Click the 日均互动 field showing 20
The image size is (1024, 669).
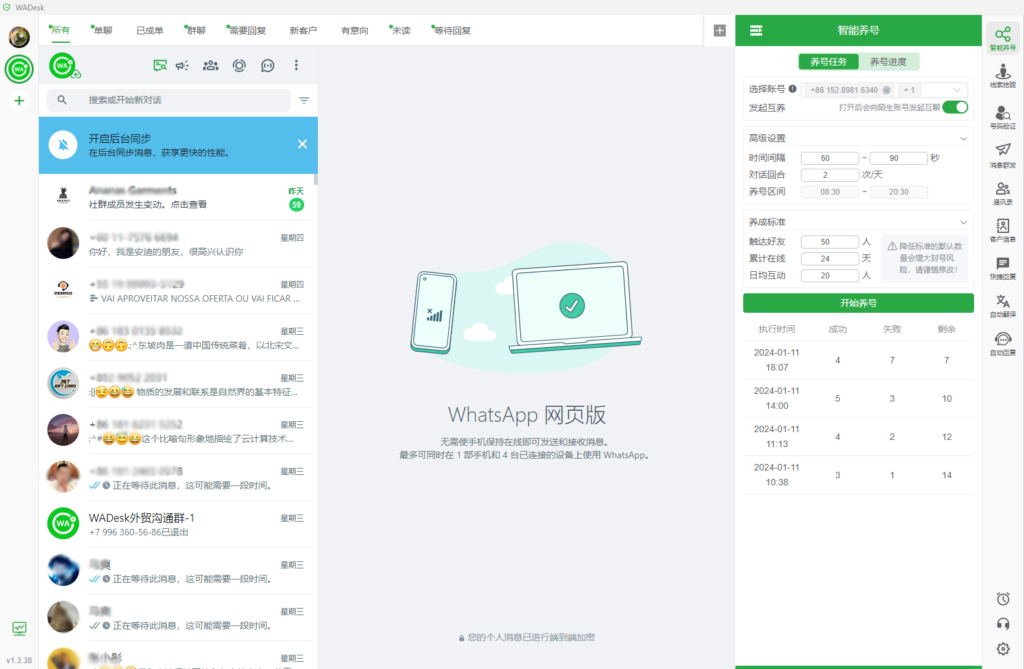click(x=829, y=276)
